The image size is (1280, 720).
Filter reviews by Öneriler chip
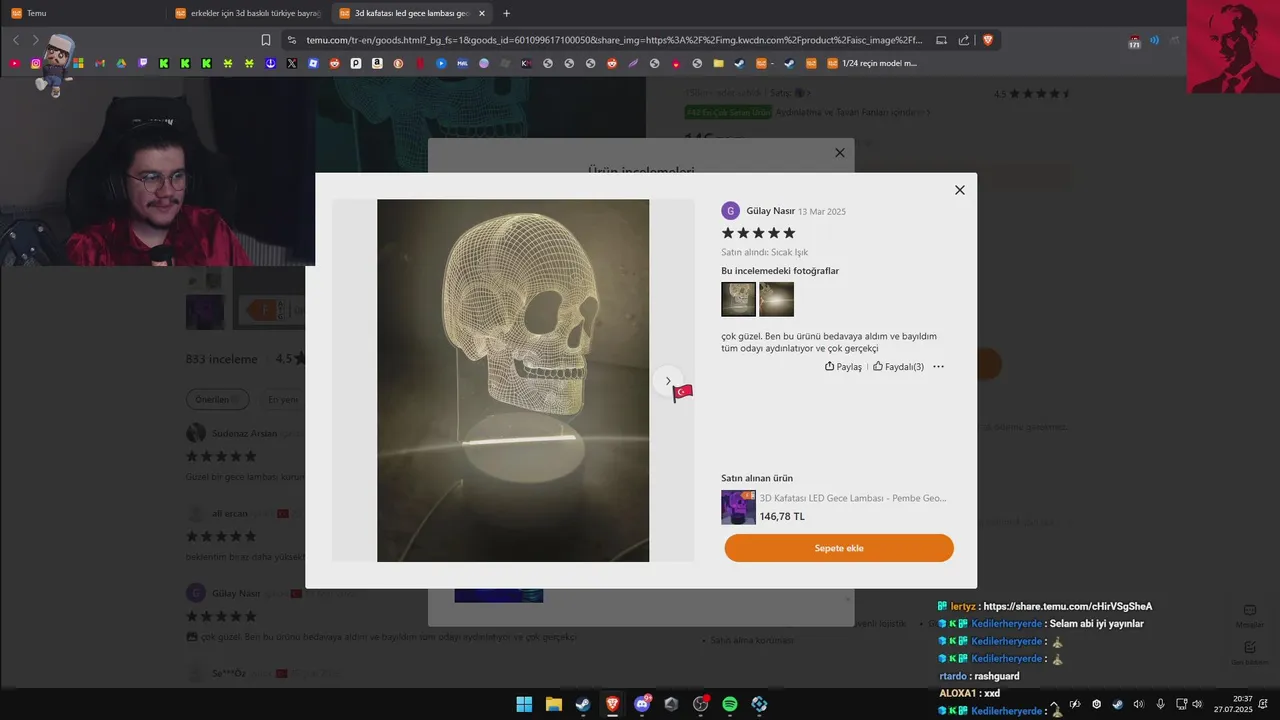pos(216,399)
